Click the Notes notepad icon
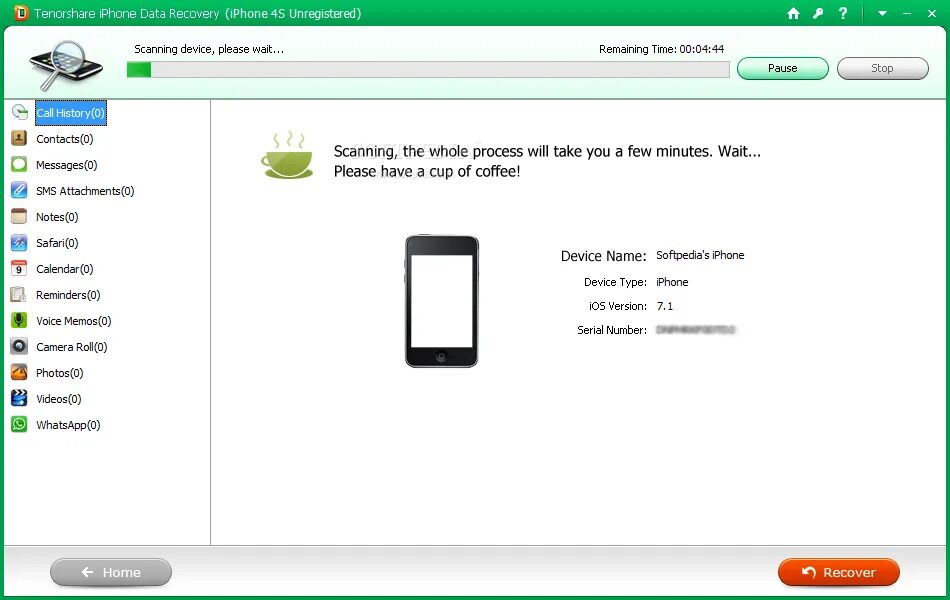This screenshot has height=600, width=950. (x=19, y=216)
